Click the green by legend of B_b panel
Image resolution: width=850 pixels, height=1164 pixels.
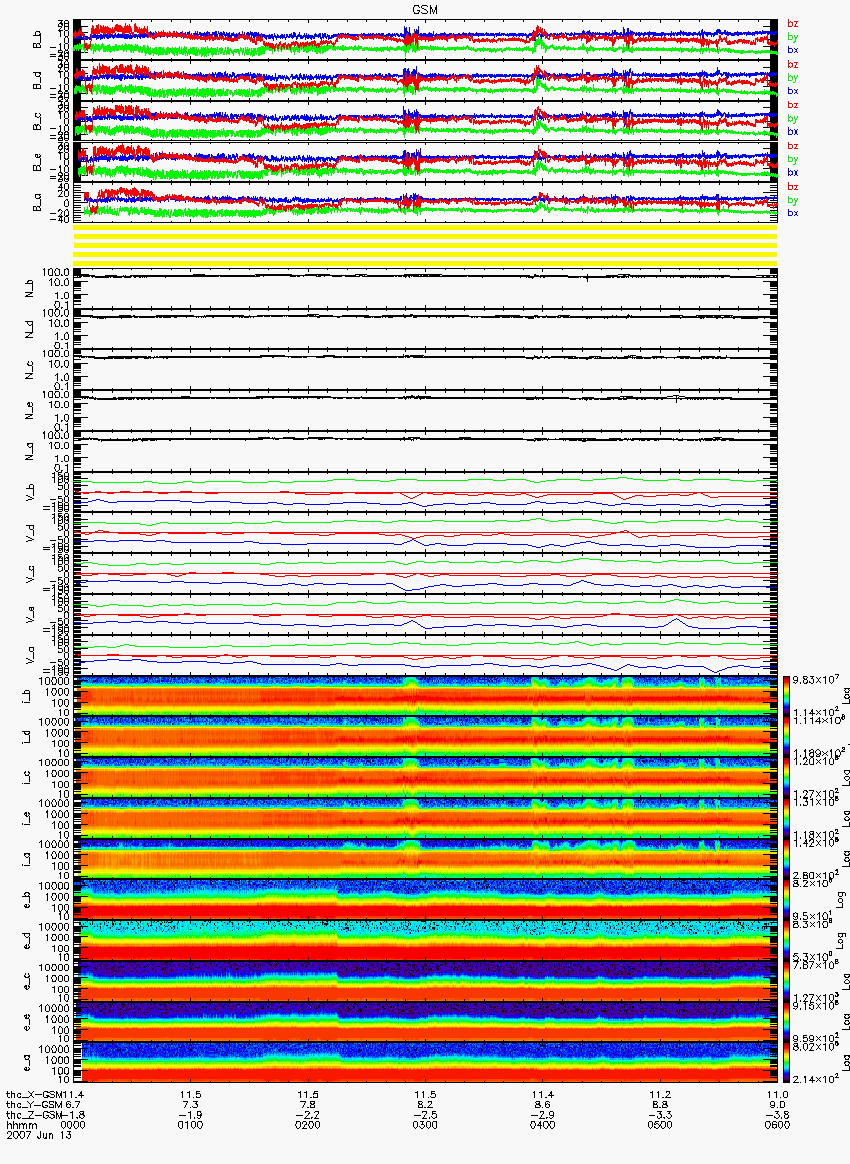pos(793,36)
